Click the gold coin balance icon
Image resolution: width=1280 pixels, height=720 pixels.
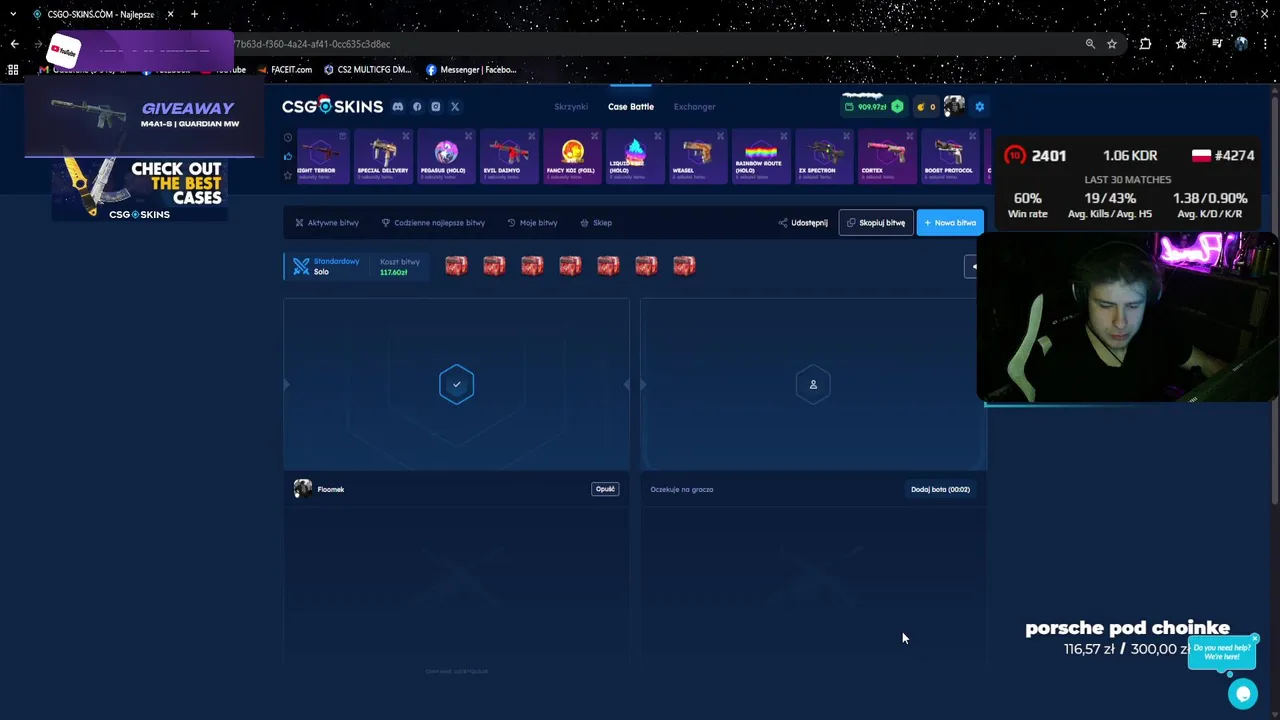tap(921, 107)
